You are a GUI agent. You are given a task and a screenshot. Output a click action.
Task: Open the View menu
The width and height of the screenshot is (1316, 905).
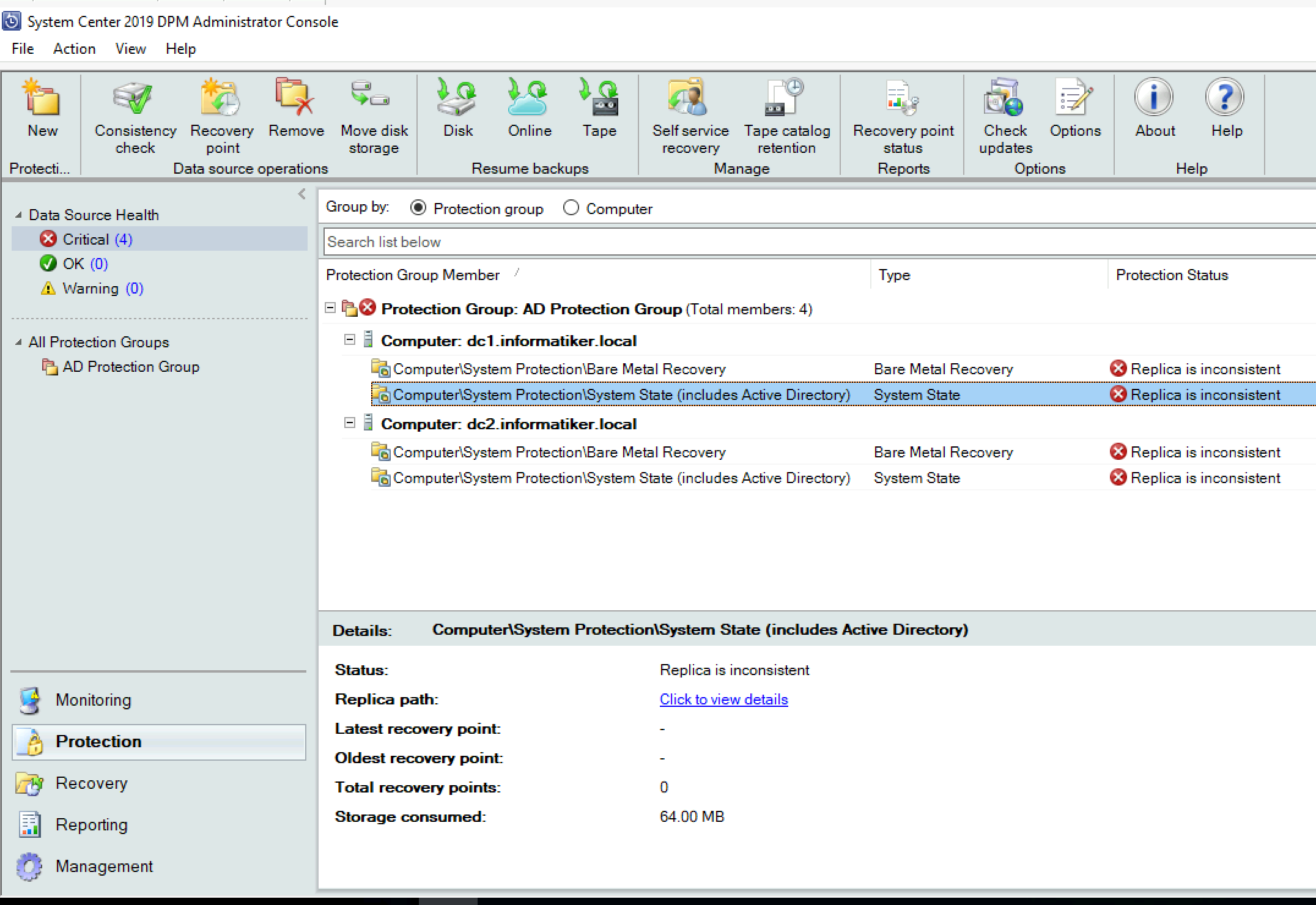coord(130,48)
